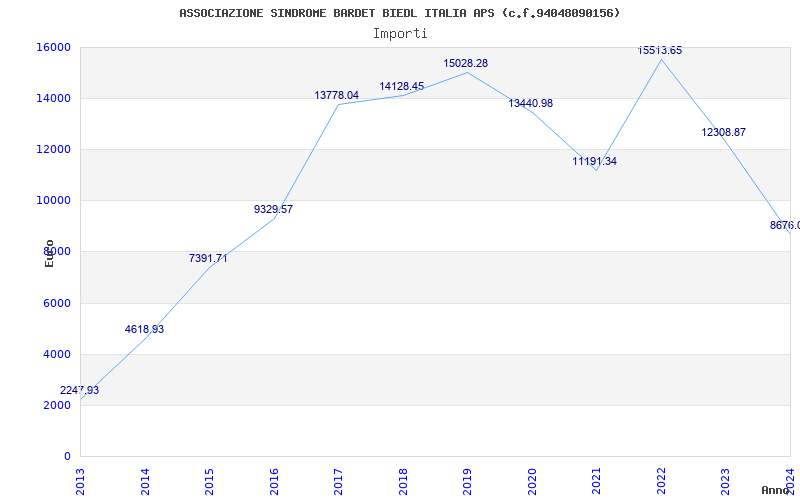Click y-axis value 2000
Viewport: 800px width, 500px height.
pyautogui.click(x=57, y=406)
